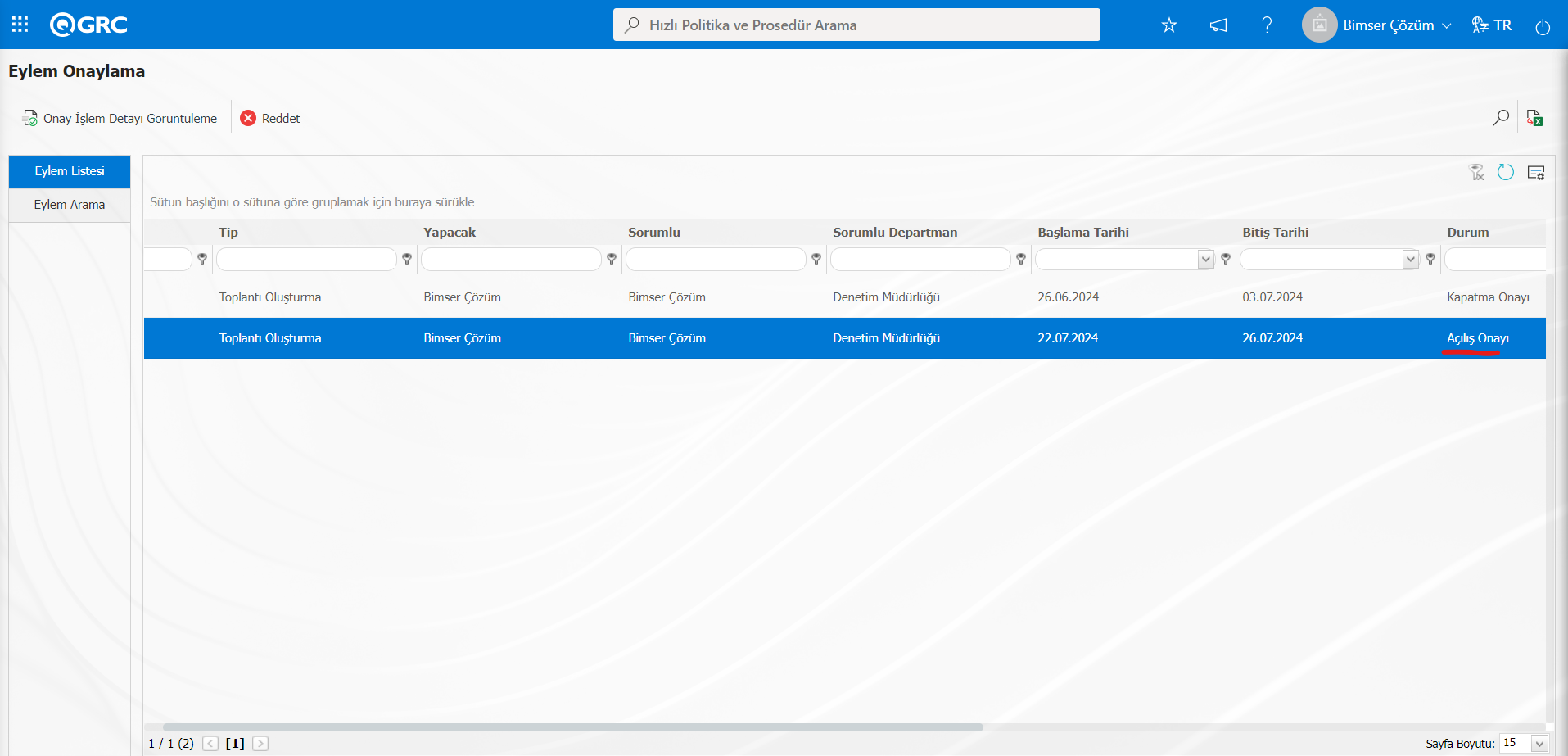Export list to Excel icon
This screenshot has width=1568, height=756.
(1535, 118)
